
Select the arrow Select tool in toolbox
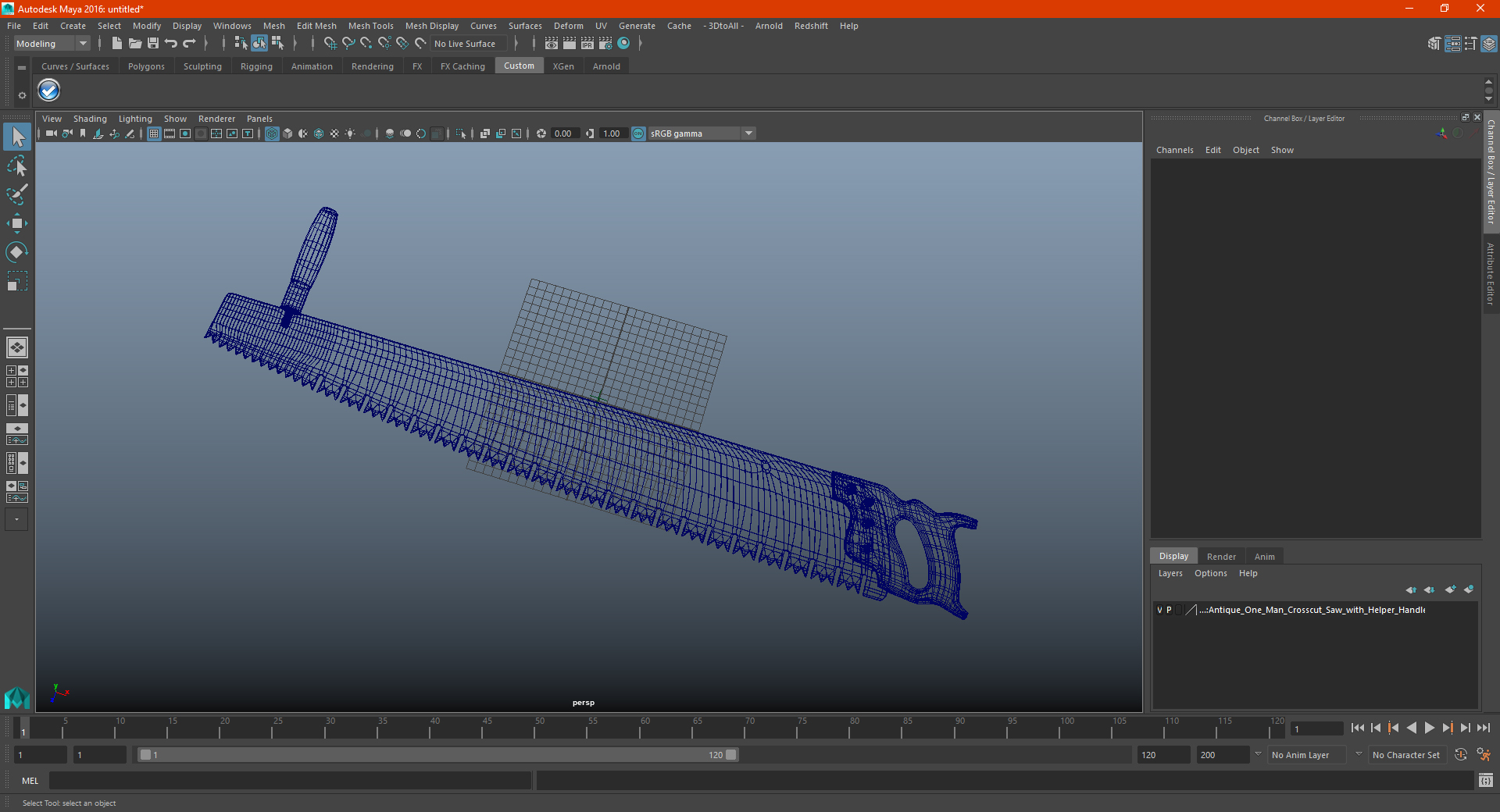(x=17, y=137)
